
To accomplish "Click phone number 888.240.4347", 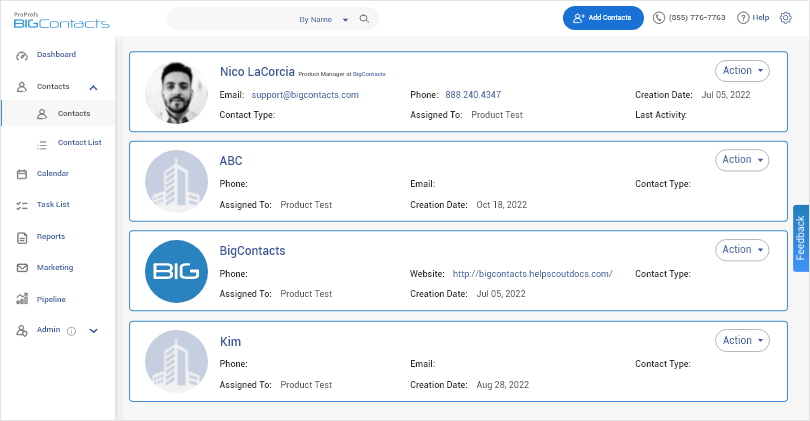I will (x=473, y=95).
